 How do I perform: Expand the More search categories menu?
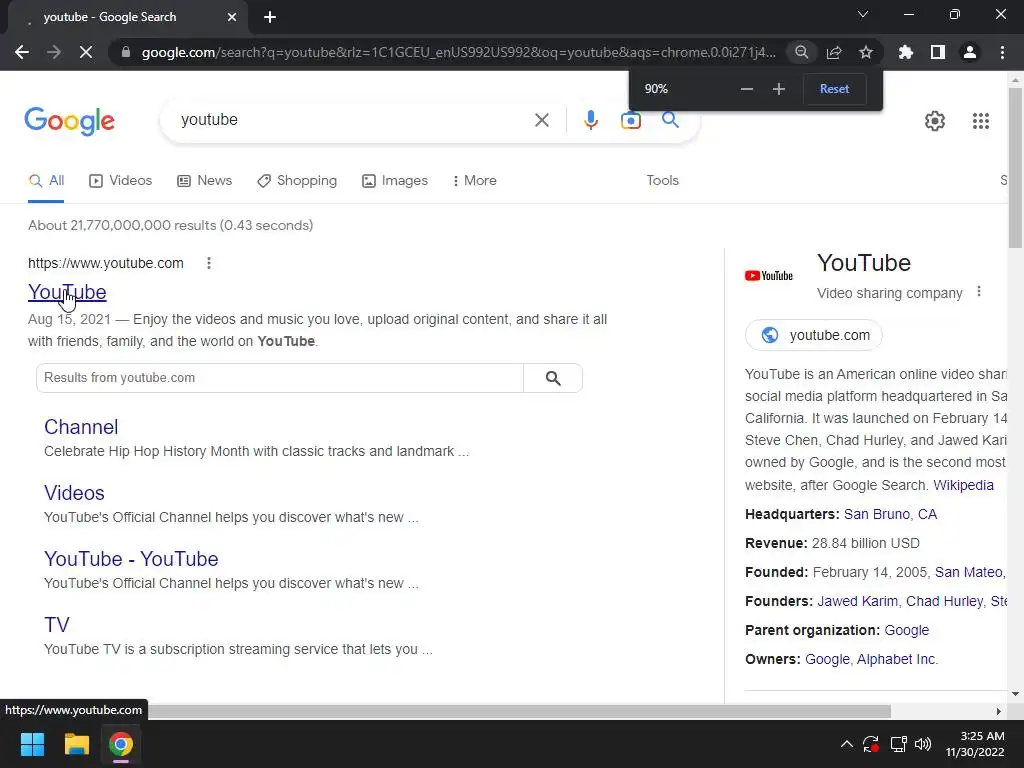[x=475, y=181]
